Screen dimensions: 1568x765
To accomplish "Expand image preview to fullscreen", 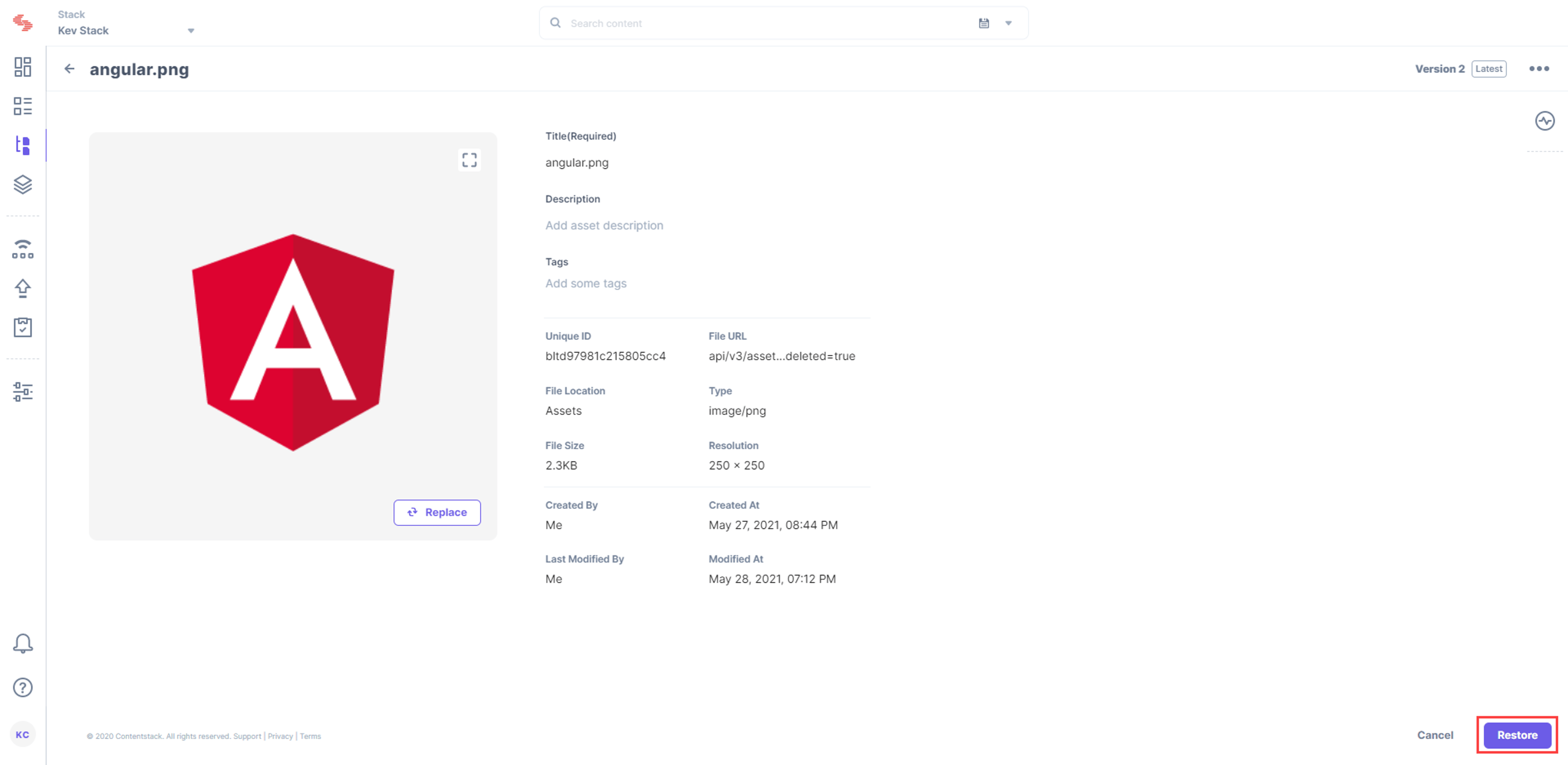I will tap(469, 160).
